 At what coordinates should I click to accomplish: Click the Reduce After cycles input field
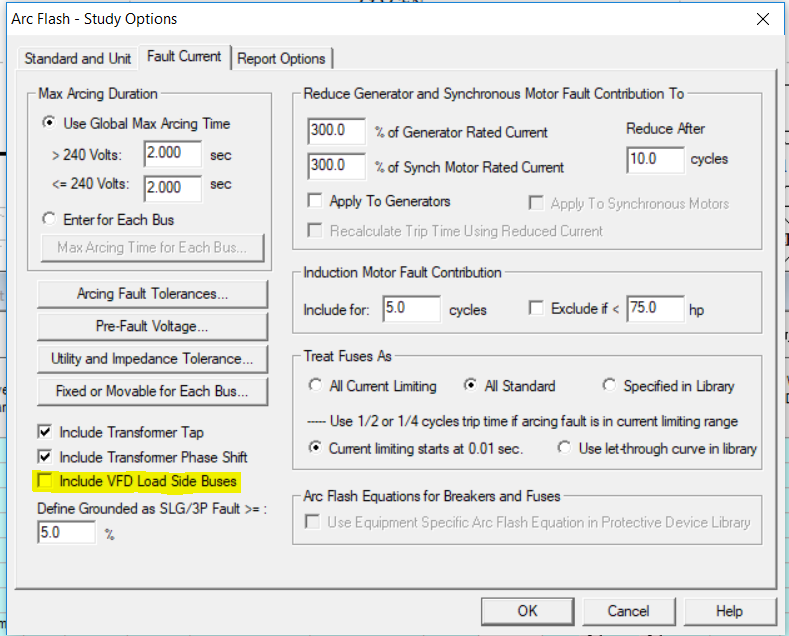click(655, 159)
